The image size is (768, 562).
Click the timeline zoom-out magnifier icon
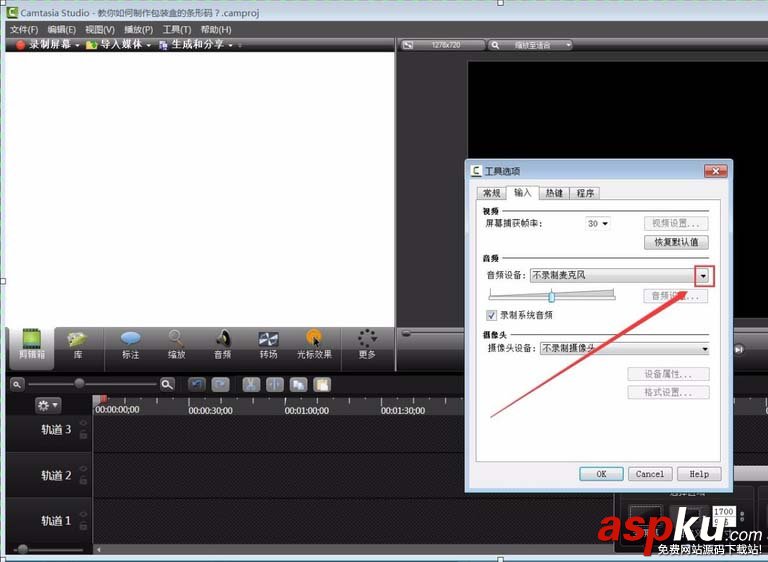coord(17,384)
